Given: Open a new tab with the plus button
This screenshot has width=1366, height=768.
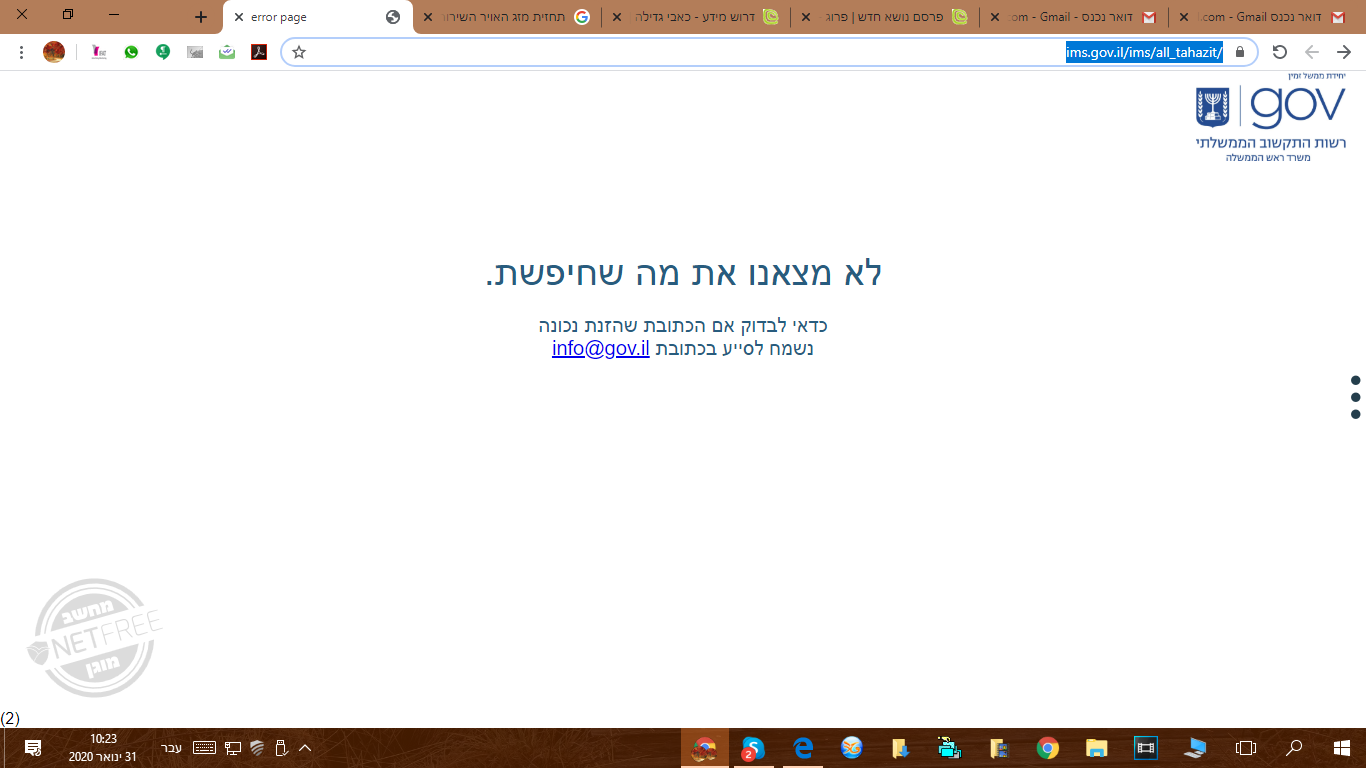Looking at the screenshot, I should [201, 17].
